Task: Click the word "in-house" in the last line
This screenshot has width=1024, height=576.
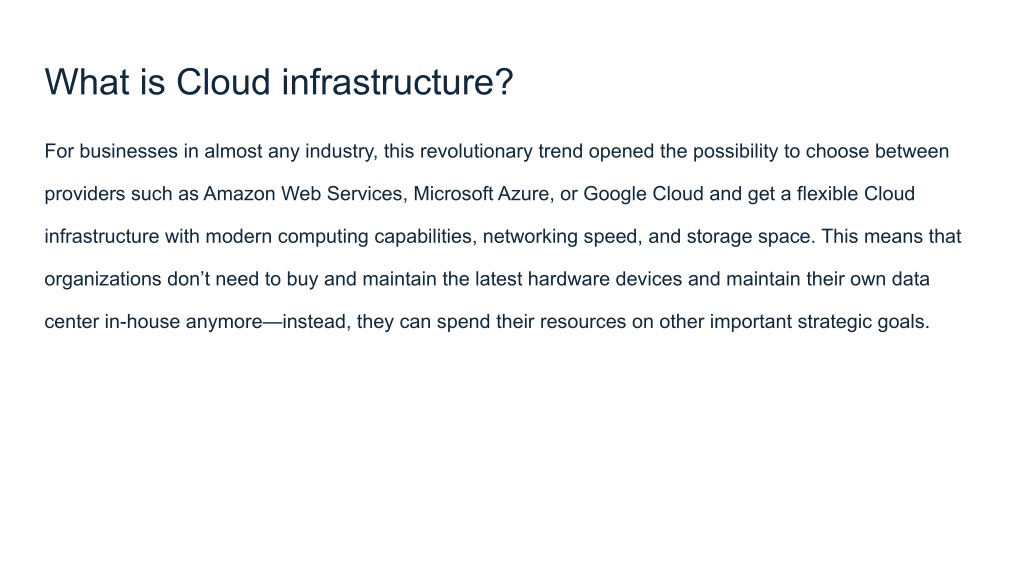Action: (142, 322)
